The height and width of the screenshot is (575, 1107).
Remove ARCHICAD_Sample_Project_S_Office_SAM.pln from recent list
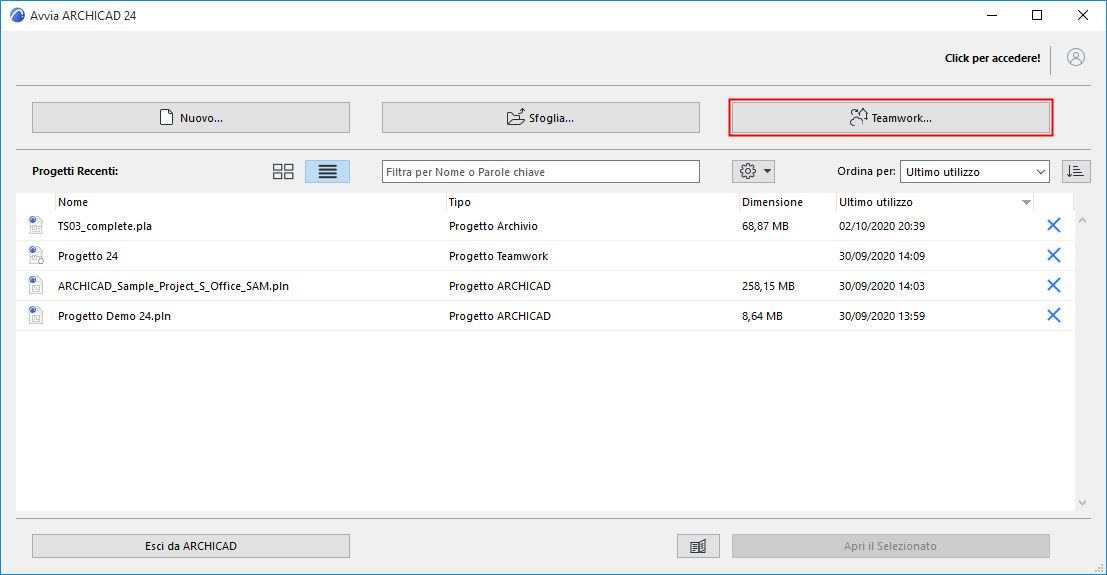[x=1053, y=285]
